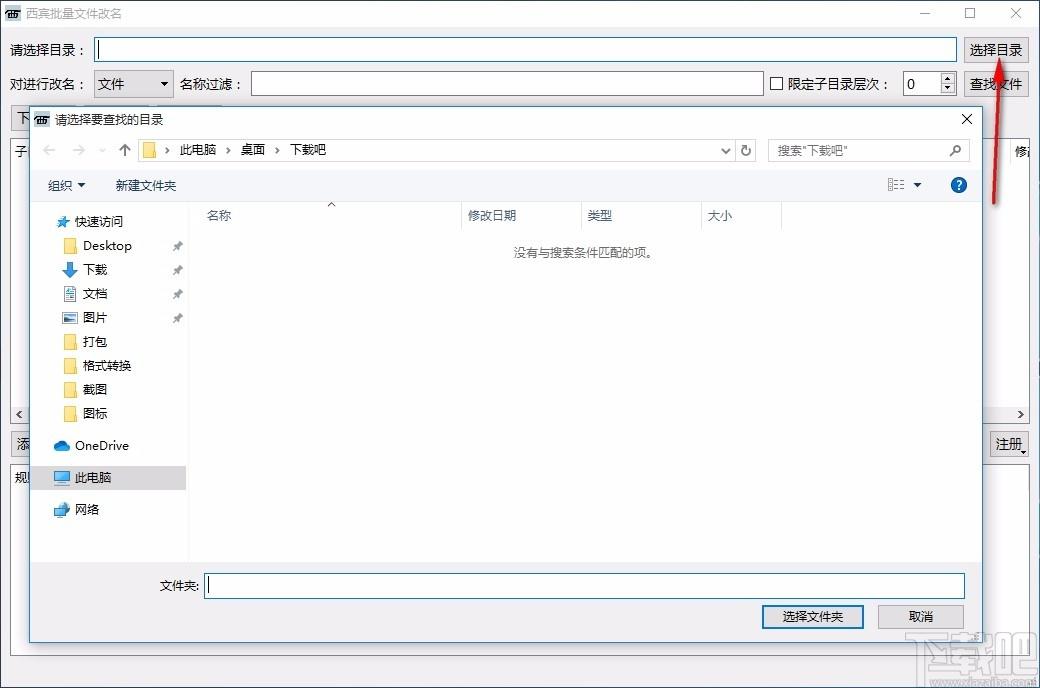This screenshot has height=688, width=1040.
Task: Click the 请选择目录 input in main window
Action: point(525,50)
